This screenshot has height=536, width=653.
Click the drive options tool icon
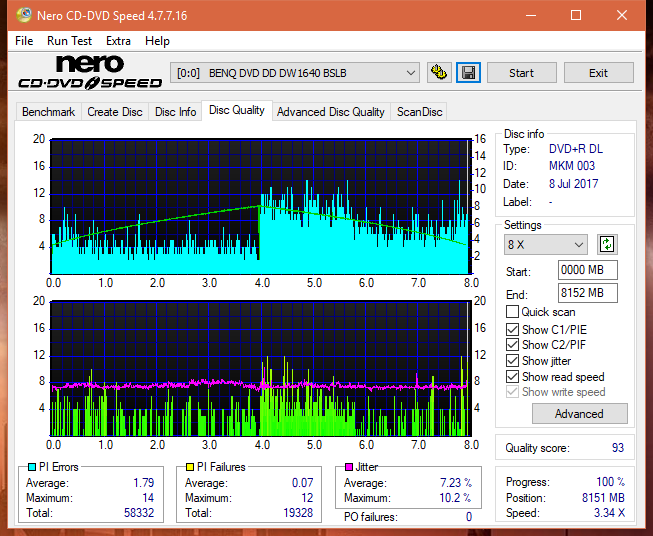439,73
